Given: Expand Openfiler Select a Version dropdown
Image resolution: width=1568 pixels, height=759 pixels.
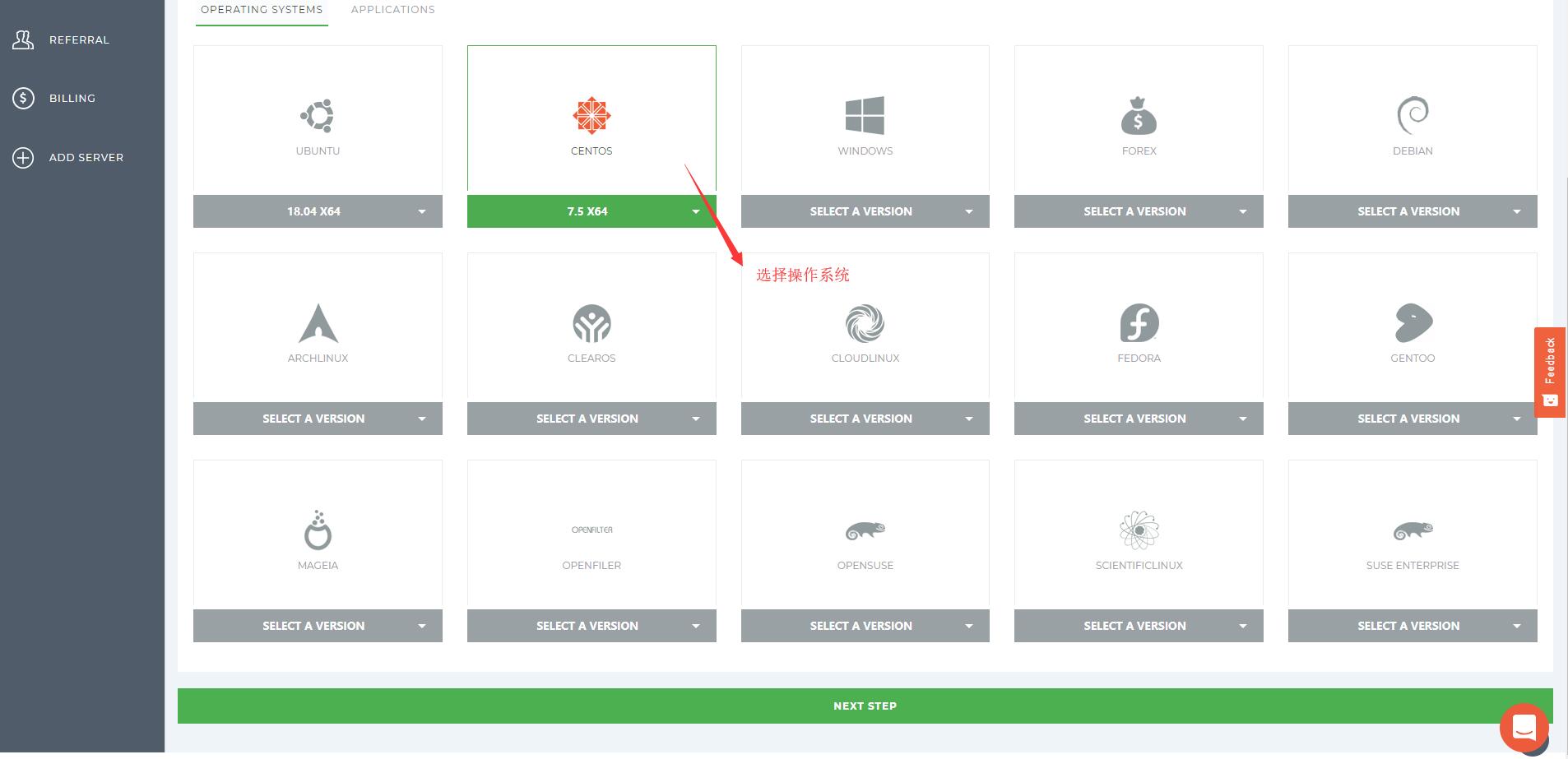Looking at the screenshot, I should [591, 626].
